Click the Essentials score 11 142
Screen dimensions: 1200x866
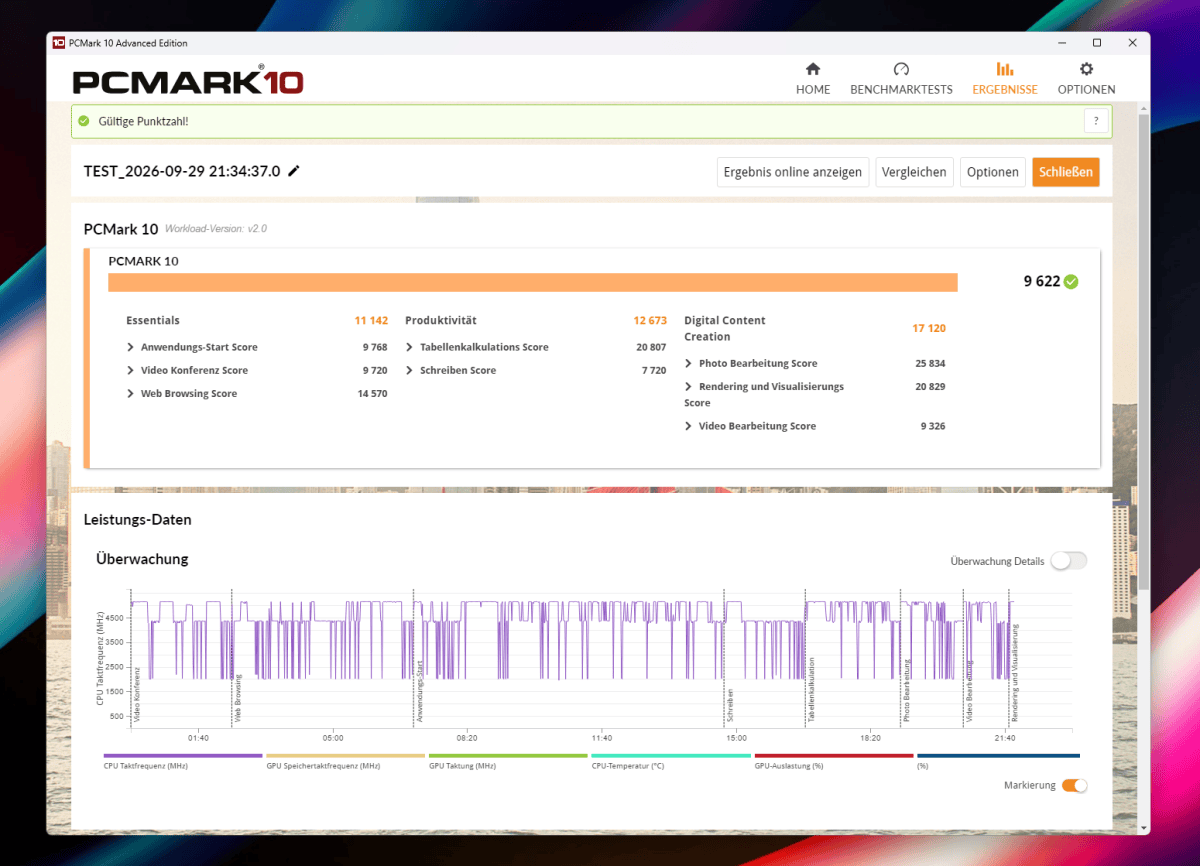pos(371,320)
